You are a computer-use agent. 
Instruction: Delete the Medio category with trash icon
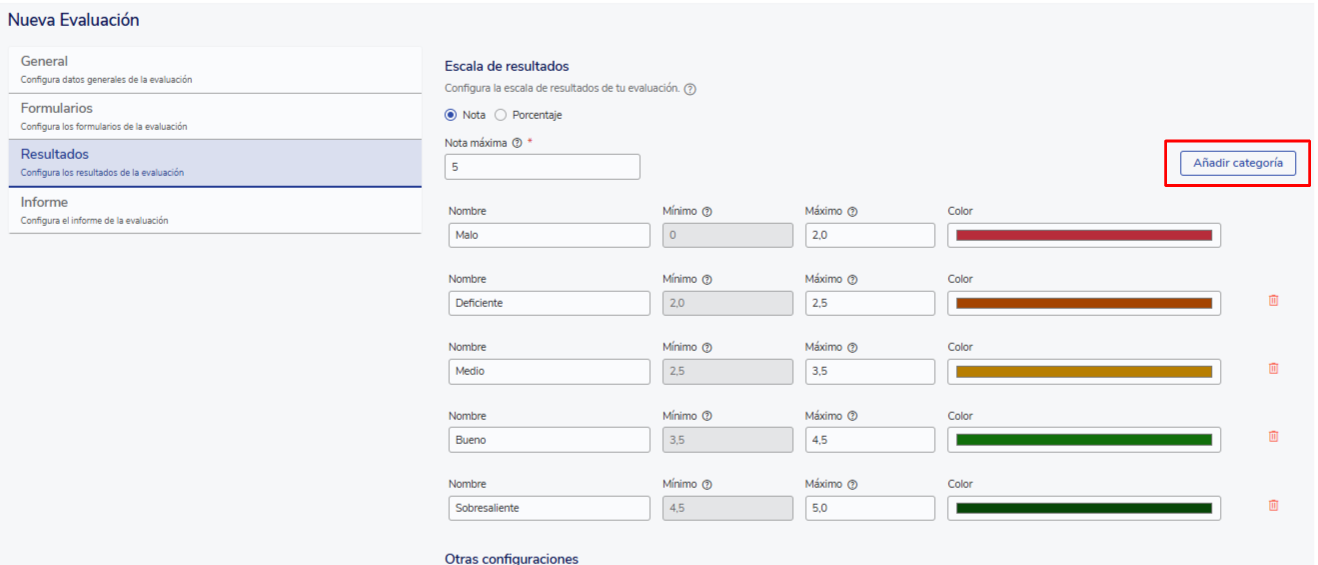pyautogui.click(x=1273, y=368)
